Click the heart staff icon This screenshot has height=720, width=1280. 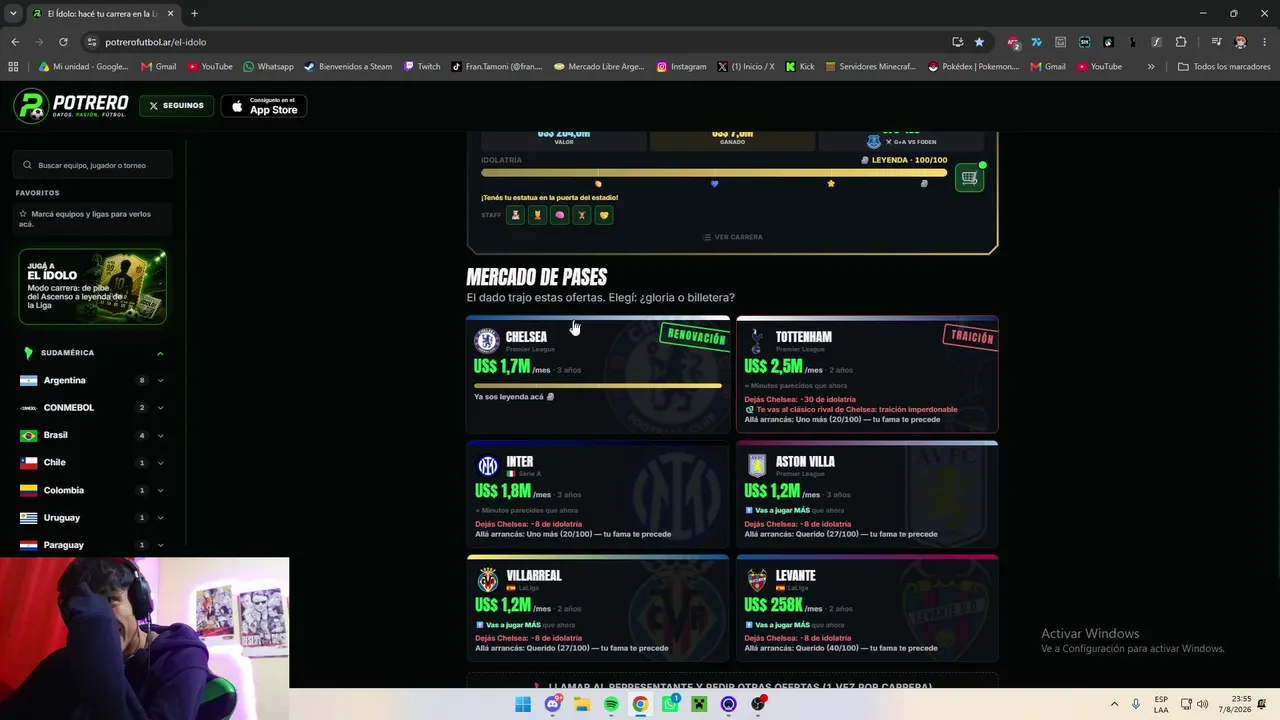tap(604, 215)
